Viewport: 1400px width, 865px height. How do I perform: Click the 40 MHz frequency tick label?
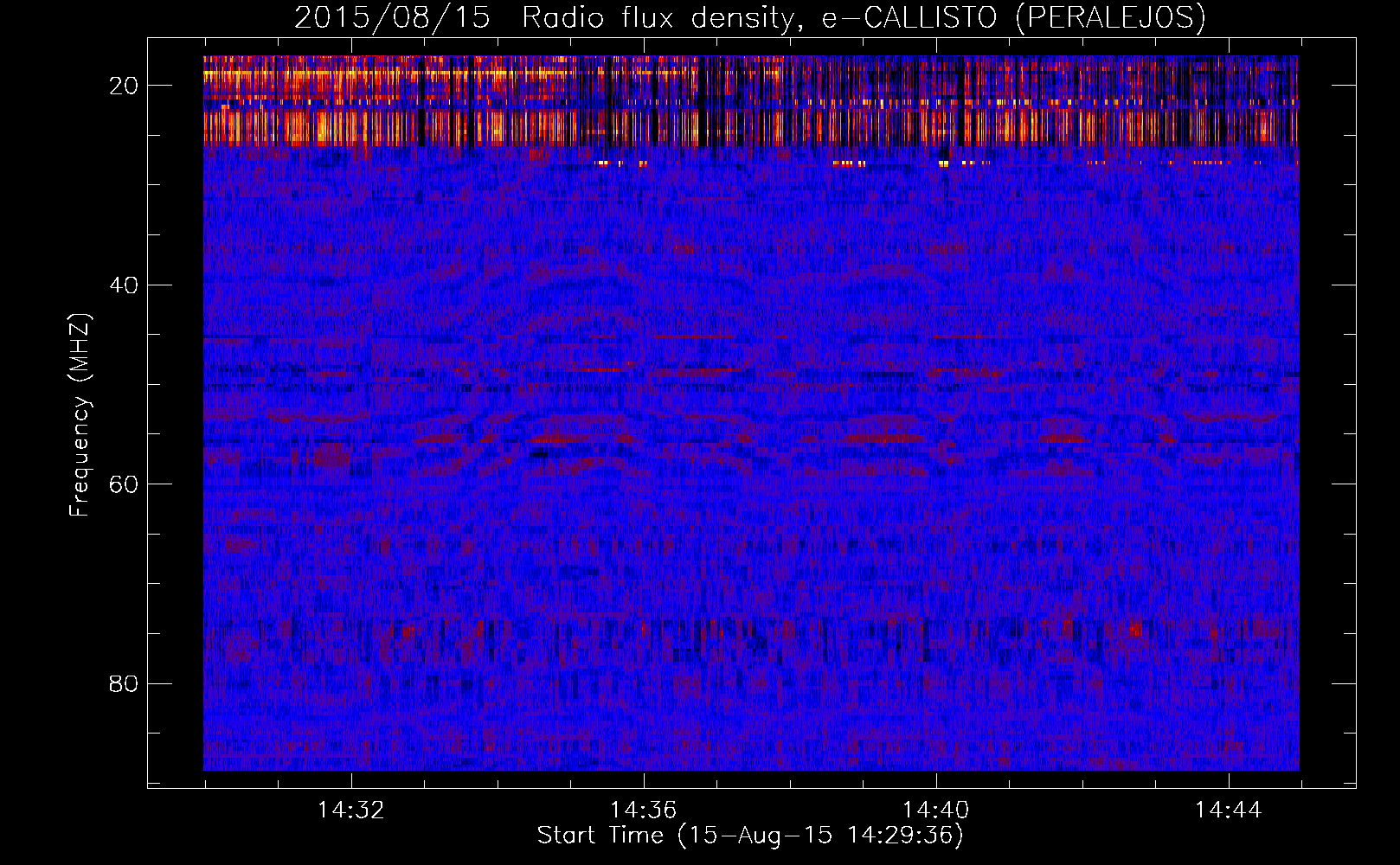pyautogui.click(x=124, y=285)
